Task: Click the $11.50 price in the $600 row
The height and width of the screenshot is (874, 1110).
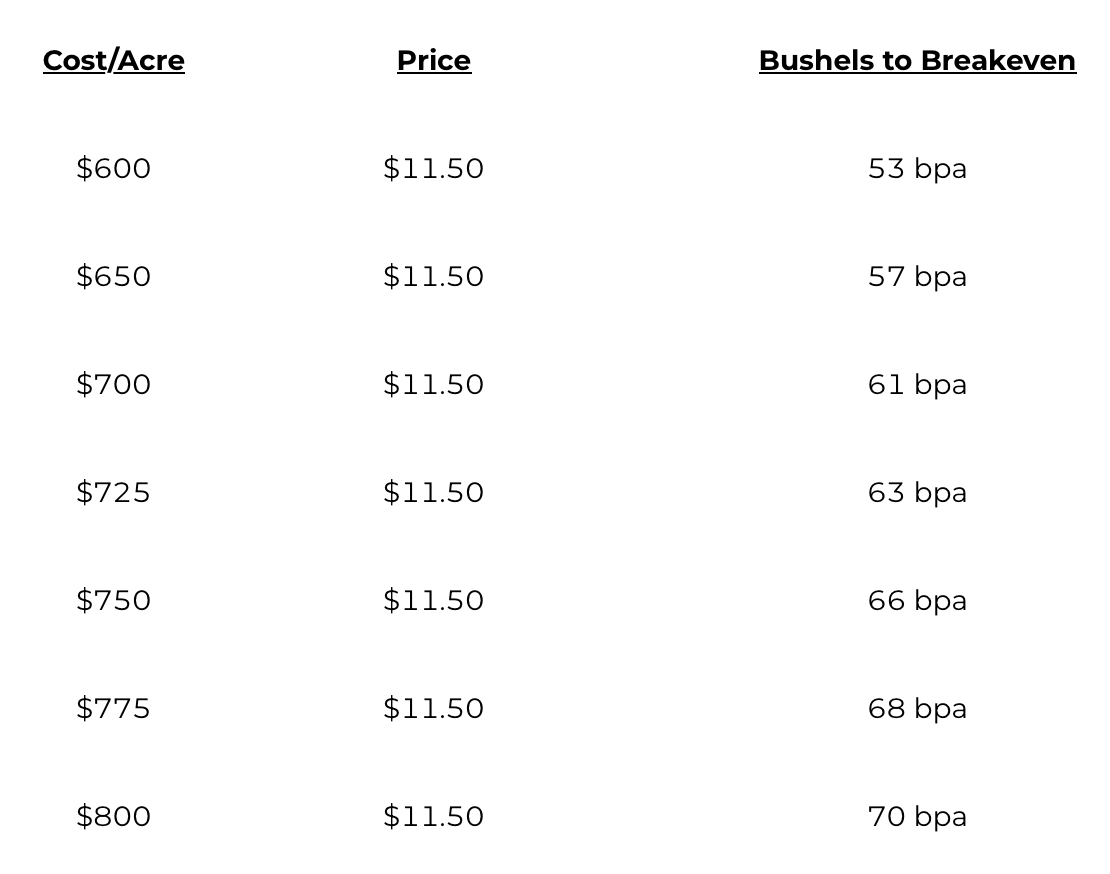Action: [434, 168]
